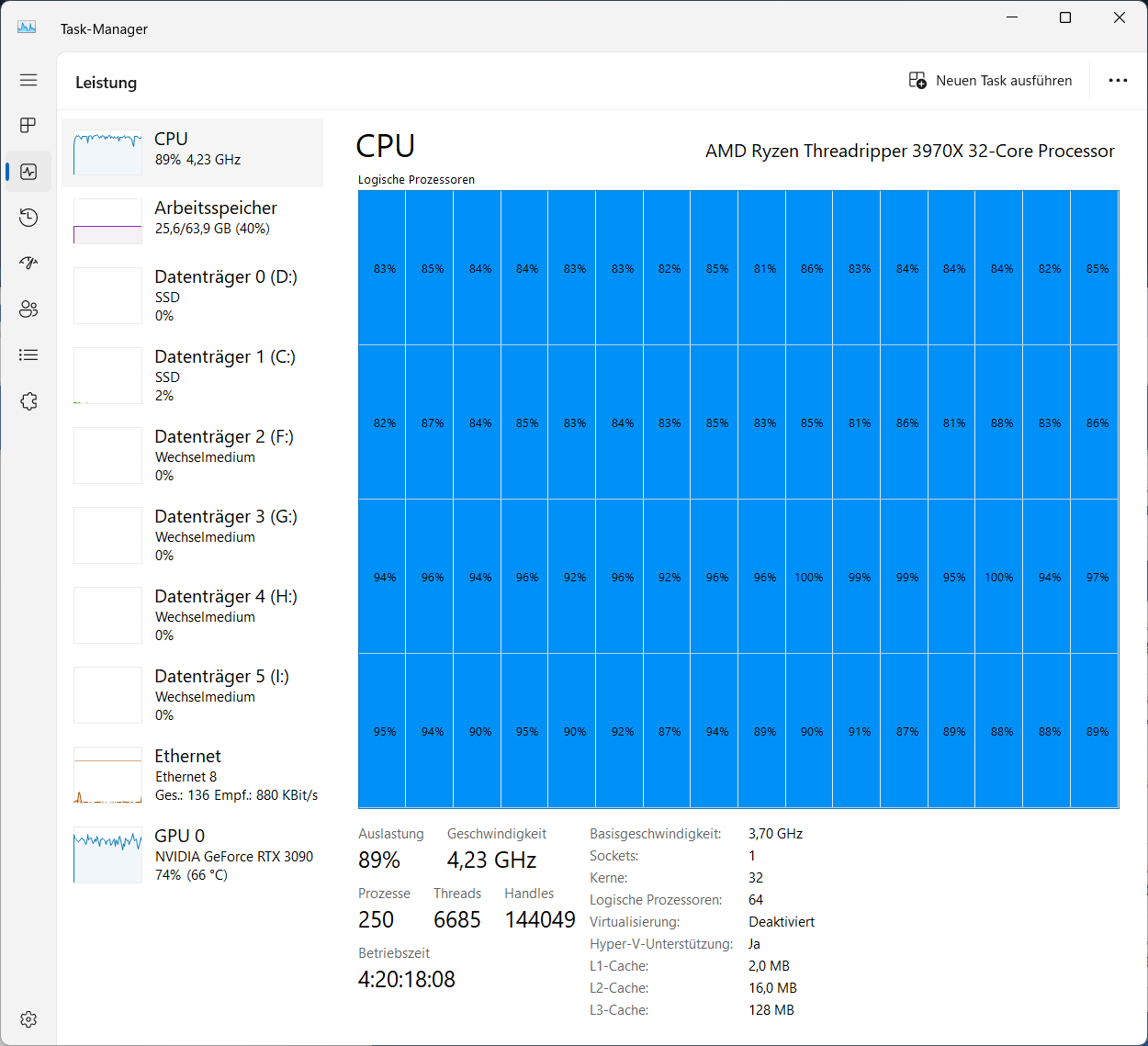Image resolution: width=1148 pixels, height=1046 pixels.
Task: Select Datenträger 0 (D:) entry
Action: [192, 296]
